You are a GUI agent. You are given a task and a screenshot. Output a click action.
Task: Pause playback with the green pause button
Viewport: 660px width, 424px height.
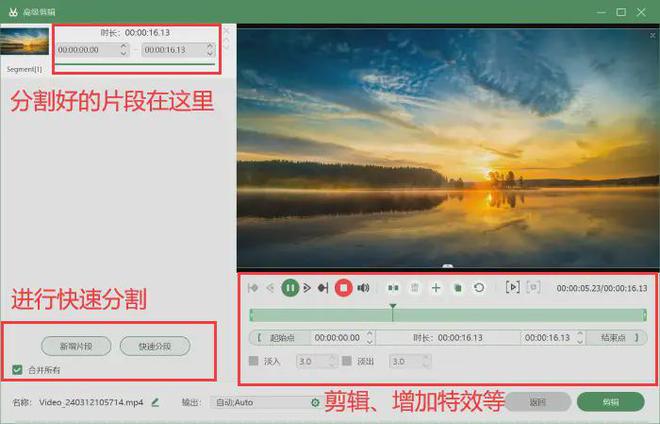290,288
